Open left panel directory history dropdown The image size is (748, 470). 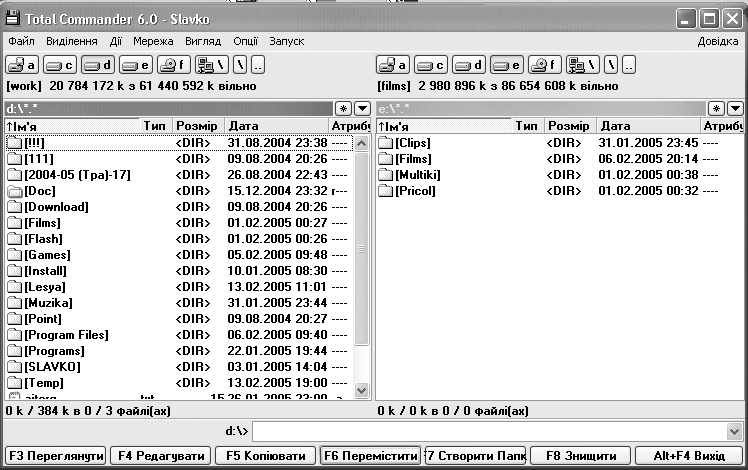(x=362, y=109)
